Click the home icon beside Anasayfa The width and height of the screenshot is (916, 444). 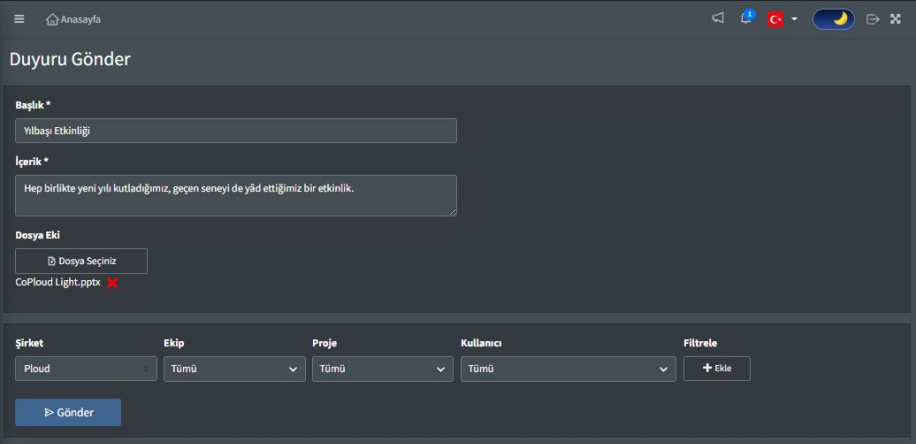coord(53,19)
